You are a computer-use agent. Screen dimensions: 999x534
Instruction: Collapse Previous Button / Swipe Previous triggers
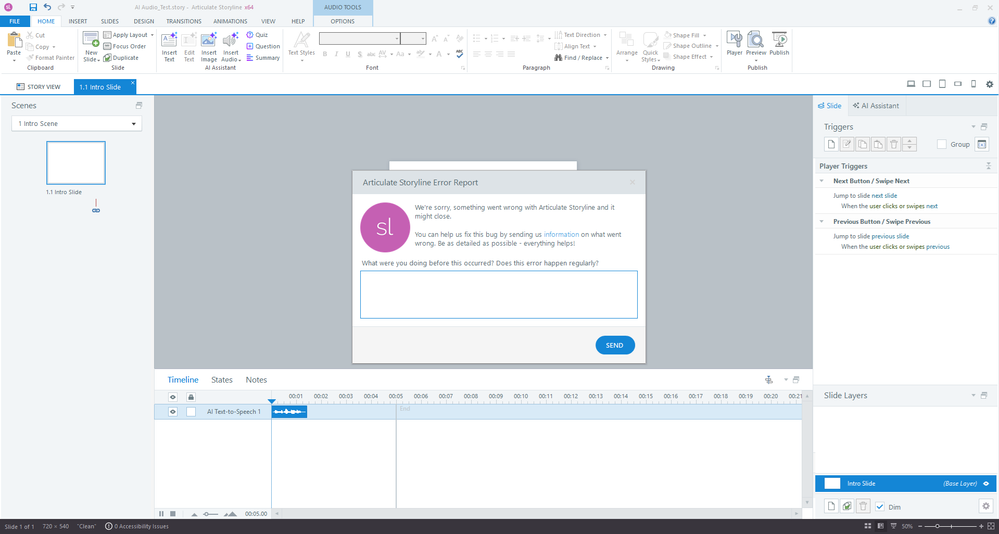[821, 222]
